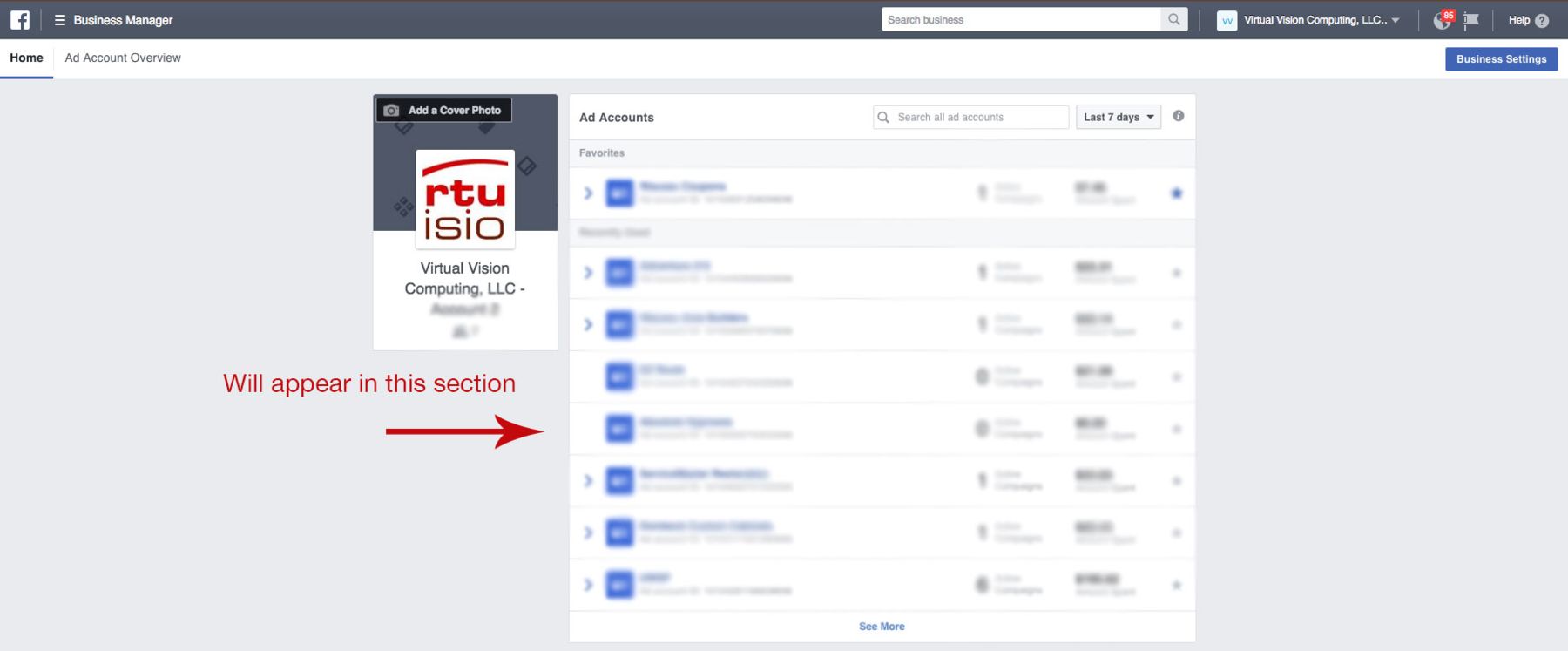This screenshot has width=1568, height=651.
Task: Click Add a Cover Photo
Action: tap(443, 110)
